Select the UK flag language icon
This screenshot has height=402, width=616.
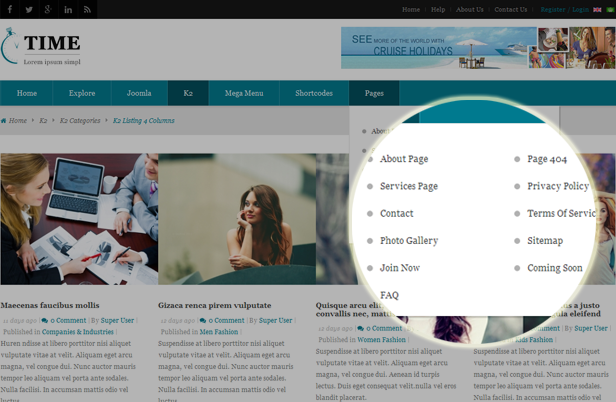(x=597, y=9)
